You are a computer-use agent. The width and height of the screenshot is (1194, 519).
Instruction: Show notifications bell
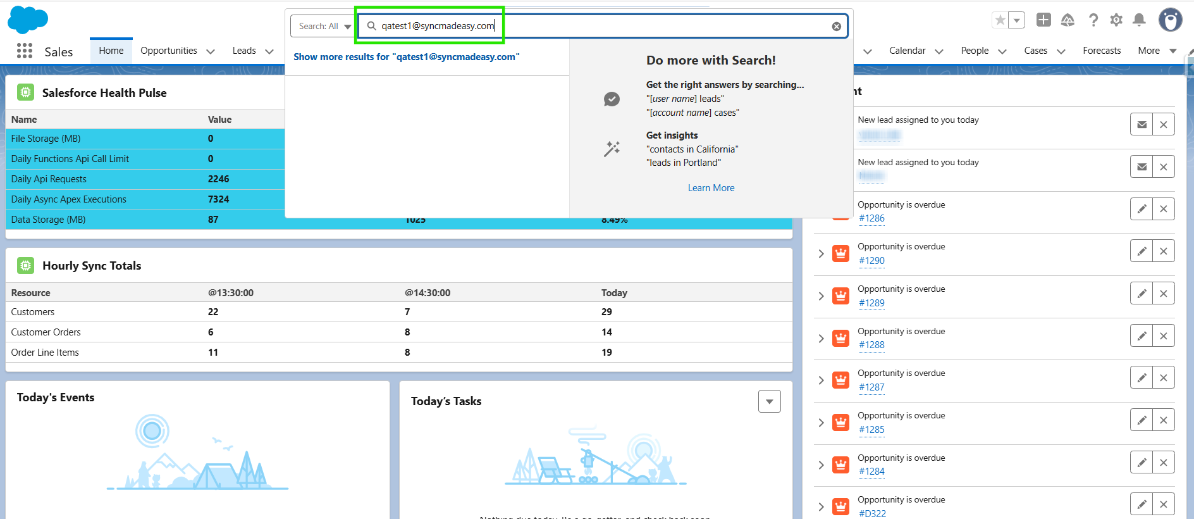click(x=1139, y=21)
